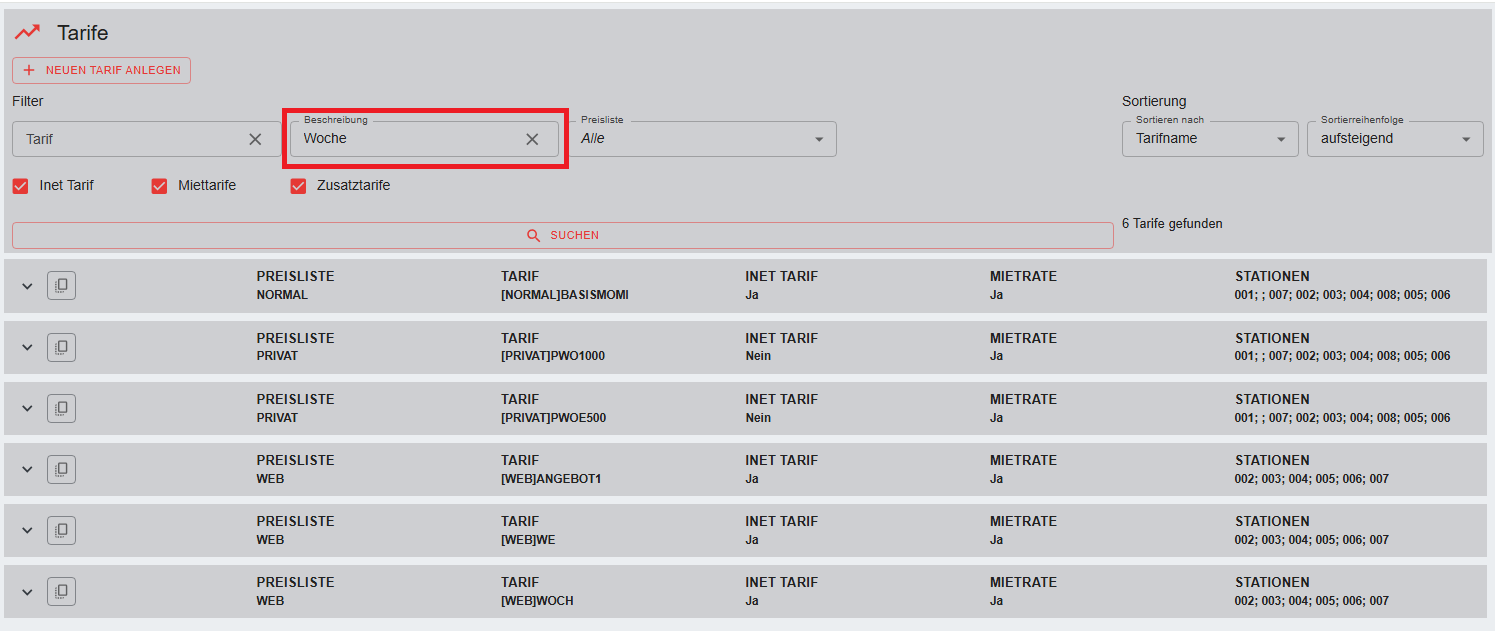Duplicate the [WEB]WOCH tariff row

coord(61,591)
